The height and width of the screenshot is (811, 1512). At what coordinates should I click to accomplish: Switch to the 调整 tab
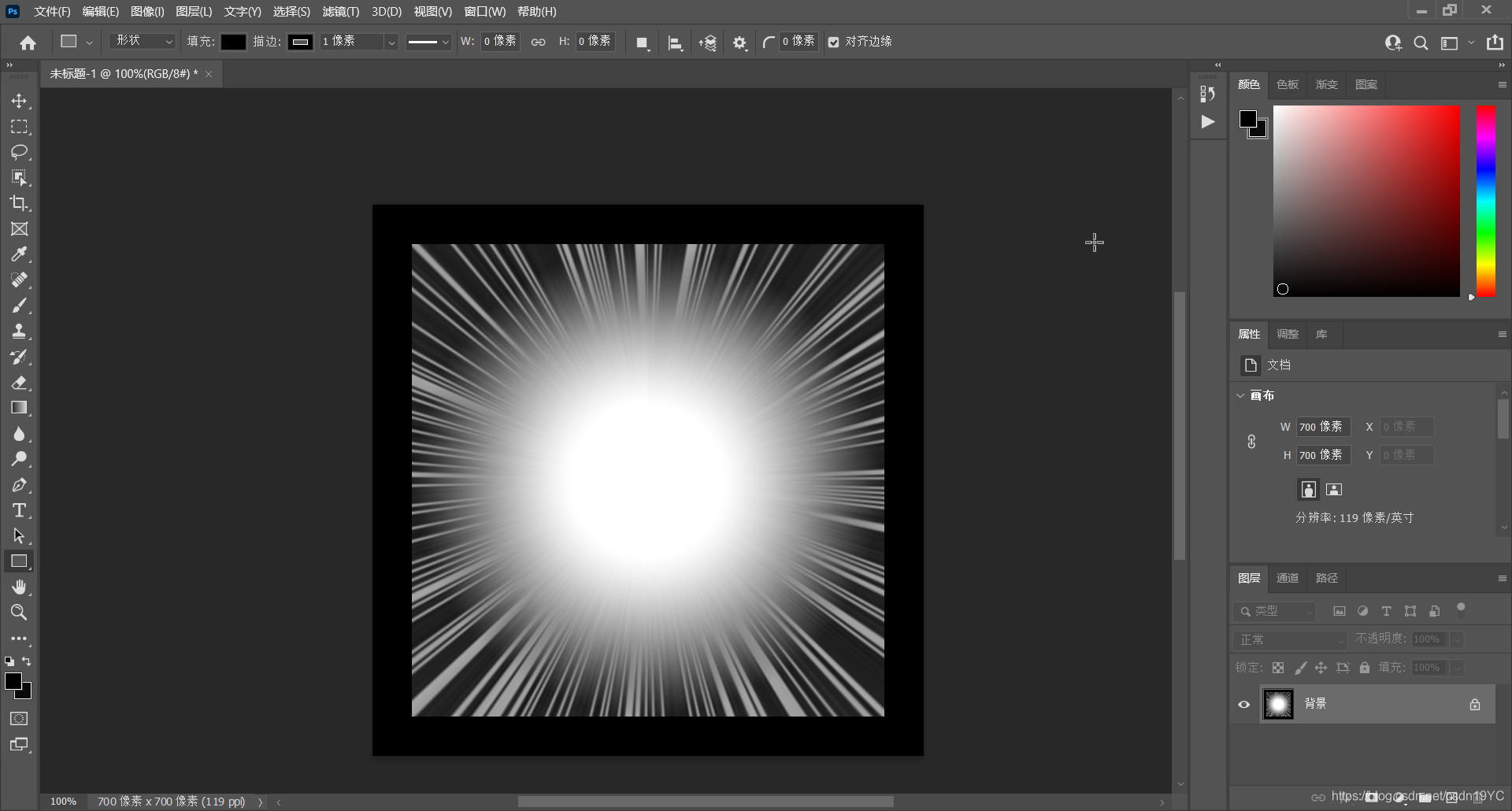(1288, 334)
